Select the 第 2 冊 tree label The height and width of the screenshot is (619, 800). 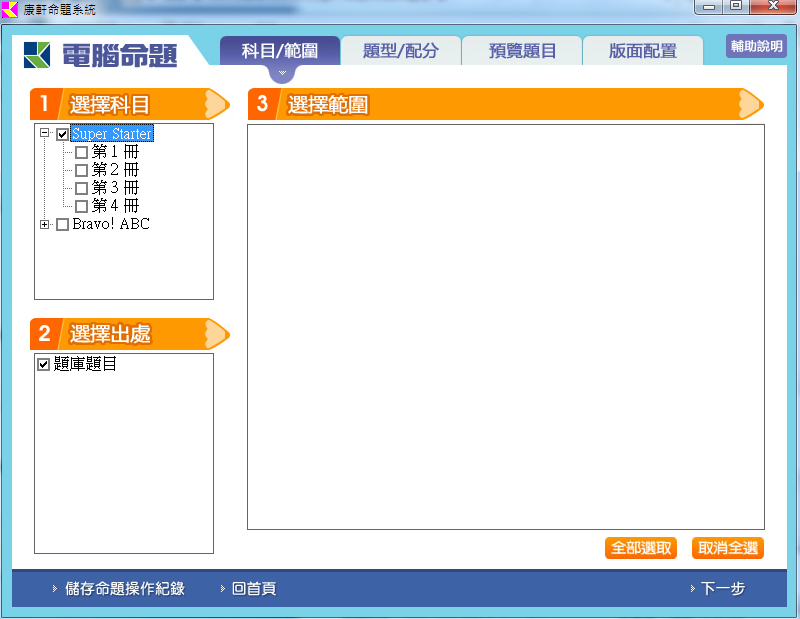[x=115, y=169]
